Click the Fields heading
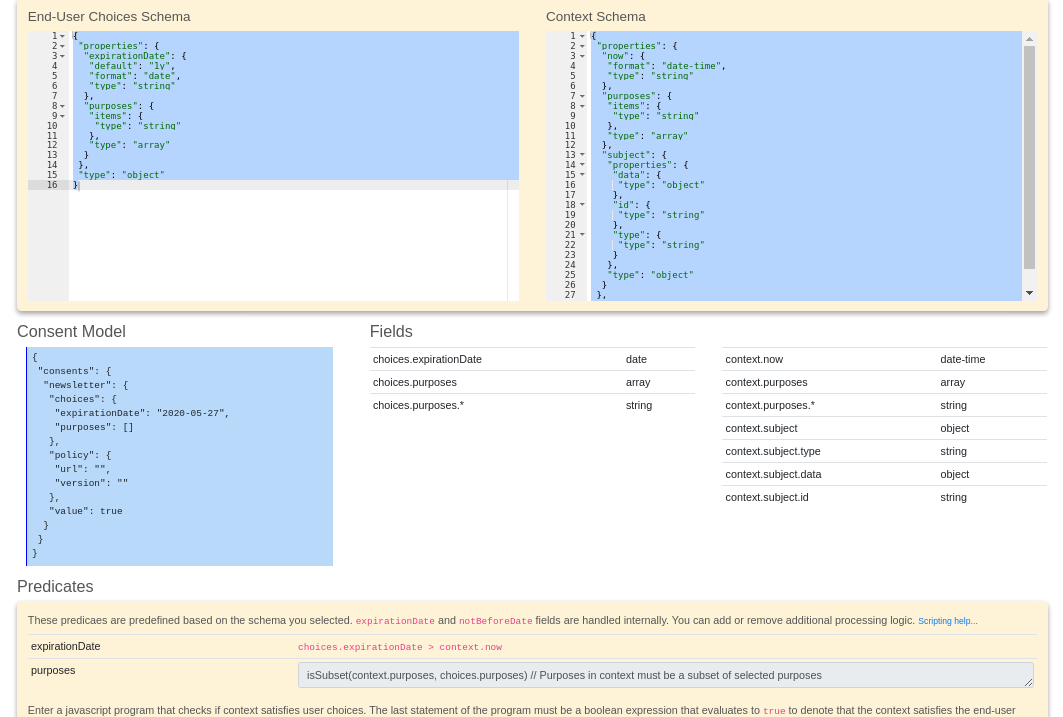This screenshot has height=717, width=1063. point(391,331)
